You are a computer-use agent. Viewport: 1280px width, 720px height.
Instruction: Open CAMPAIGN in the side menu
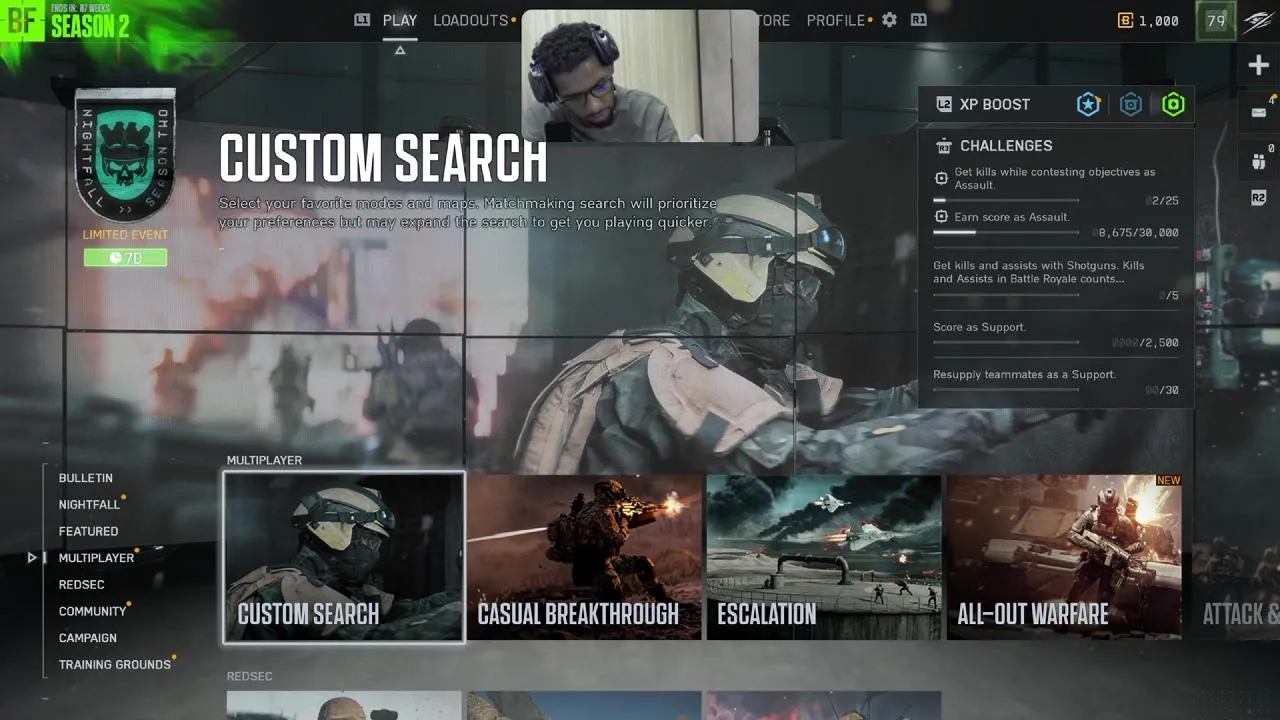pos(87,637)
